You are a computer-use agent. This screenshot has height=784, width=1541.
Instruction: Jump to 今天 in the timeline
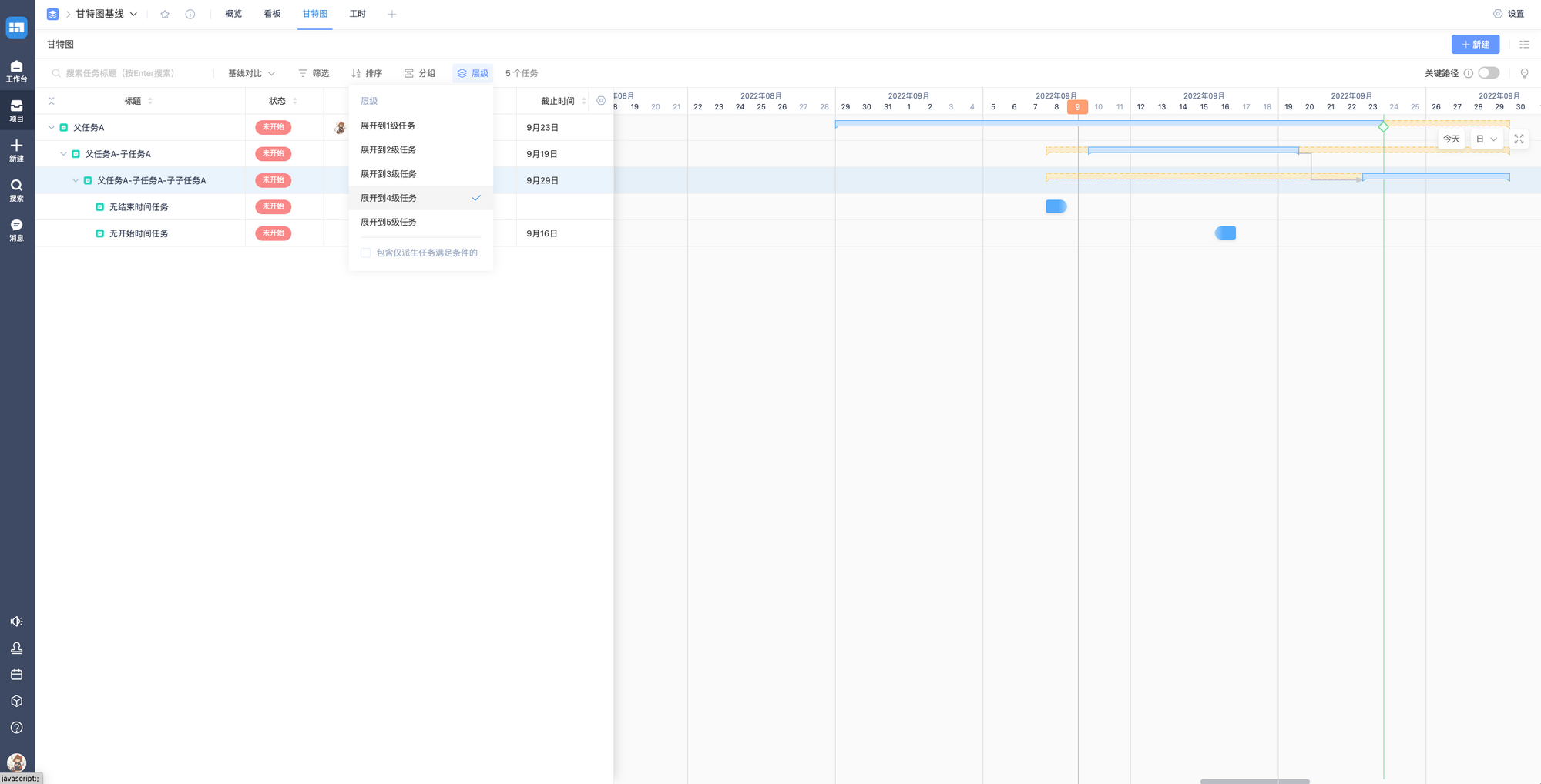(1451, 139)
